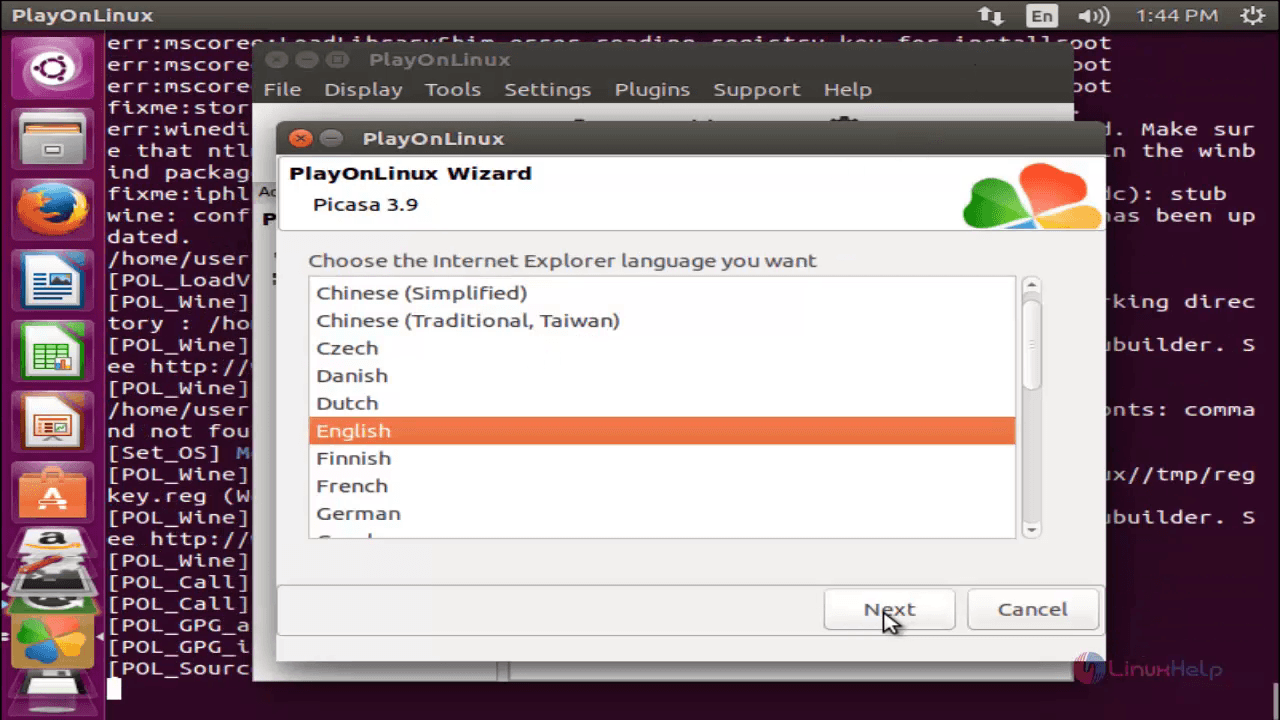
Task: Open Tools menu in PlayOnLinux main window
Action: pos(453,89)
